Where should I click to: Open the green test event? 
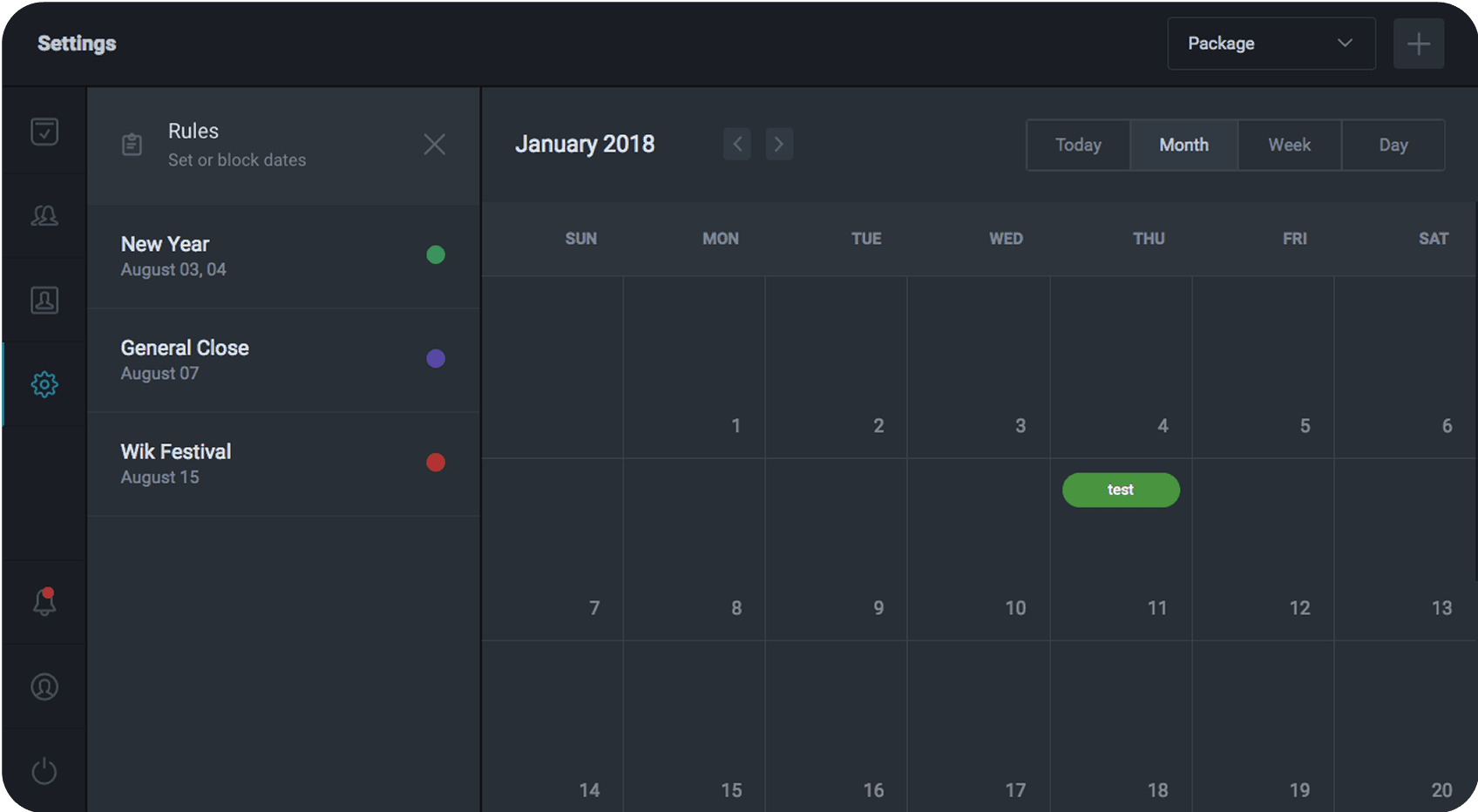point(1121,491)
